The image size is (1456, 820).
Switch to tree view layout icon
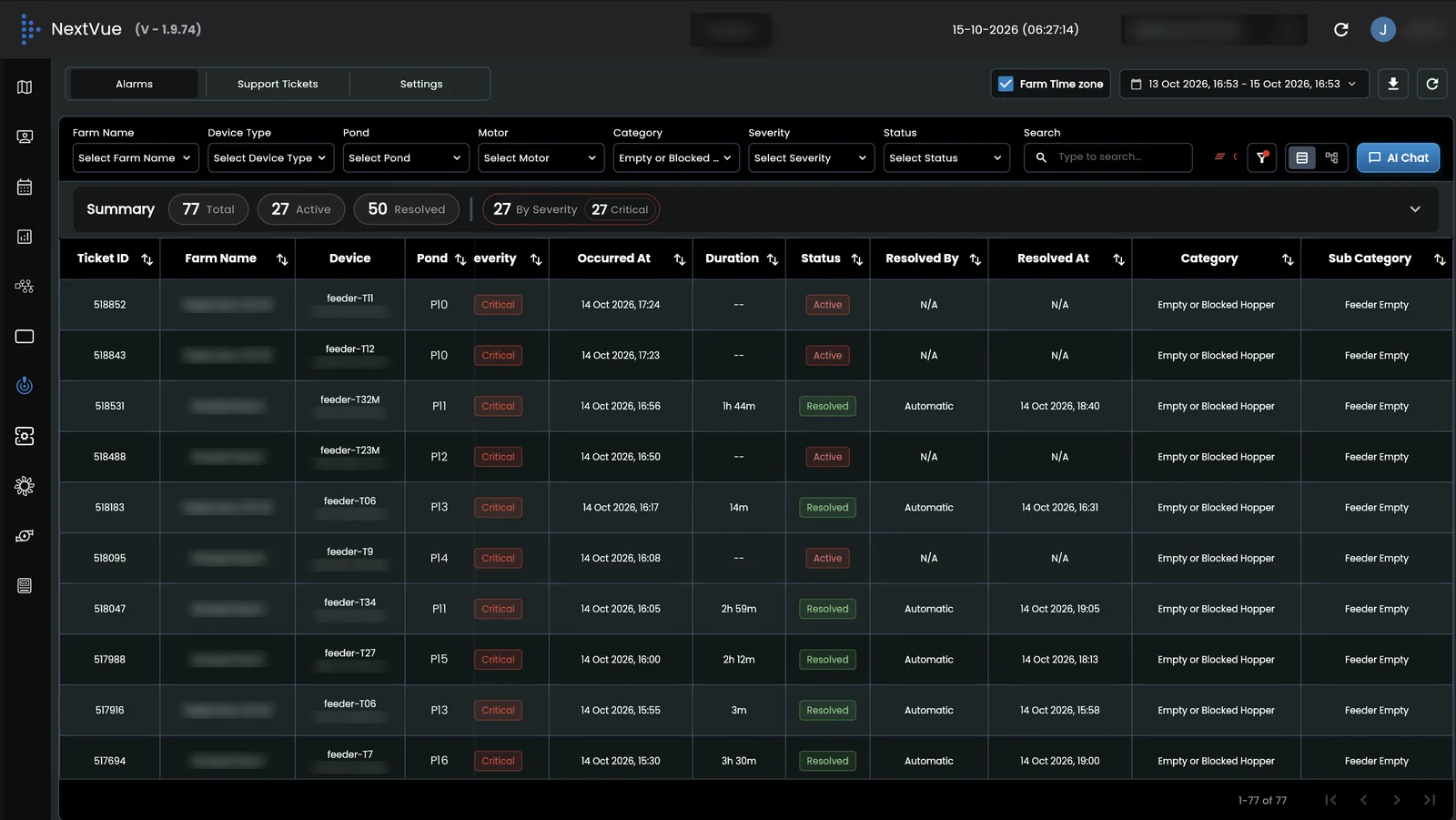(x=1332, y=157)
